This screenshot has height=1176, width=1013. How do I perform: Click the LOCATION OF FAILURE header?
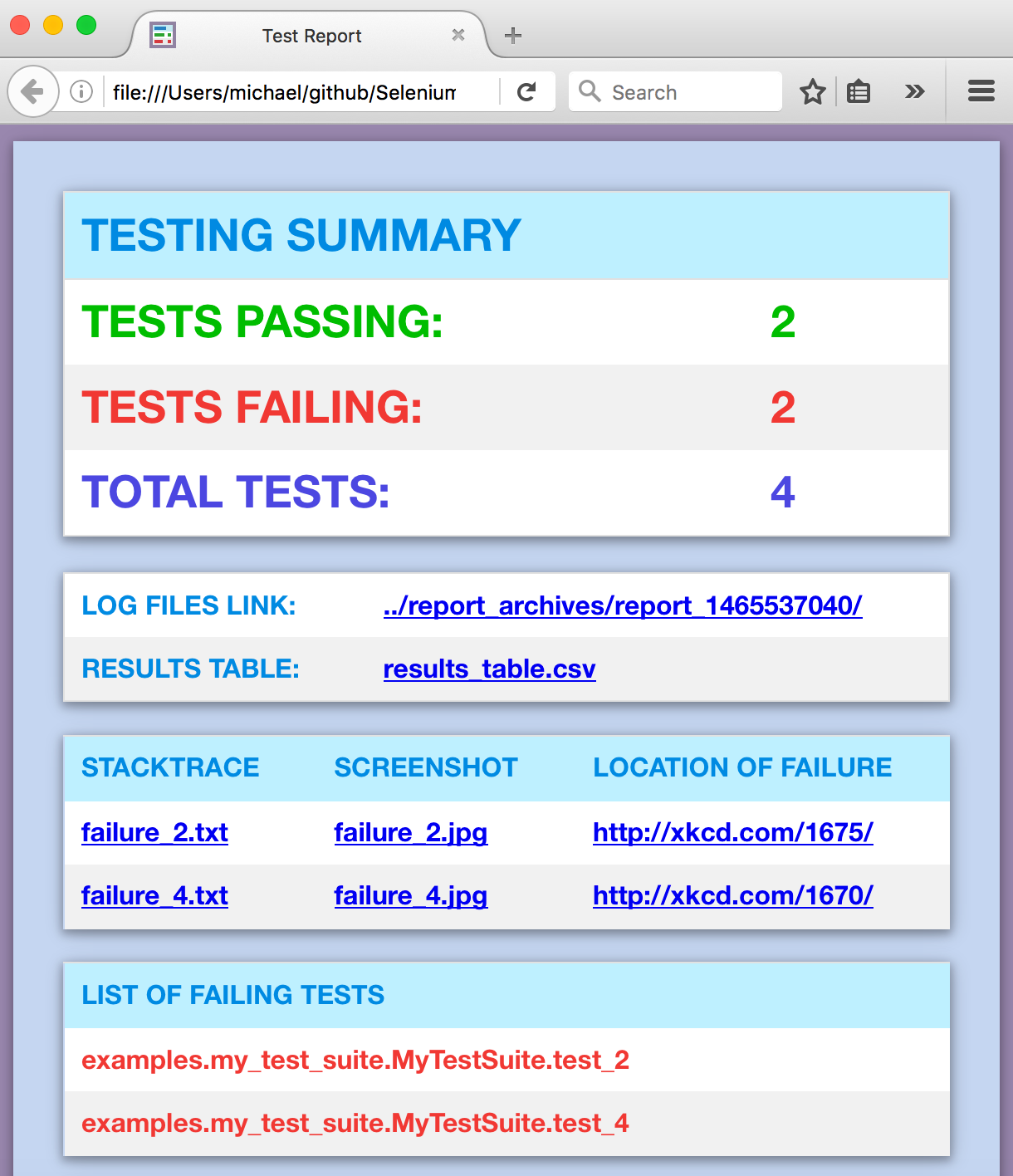pyautogui.click(x=742, y=767)
